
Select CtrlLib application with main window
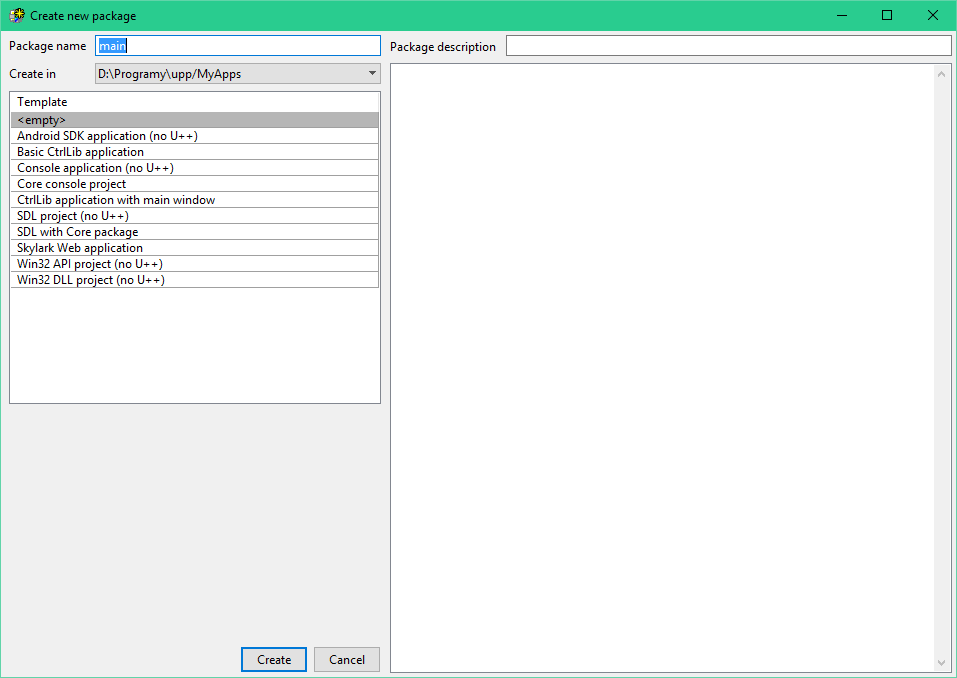coord(194,200)
